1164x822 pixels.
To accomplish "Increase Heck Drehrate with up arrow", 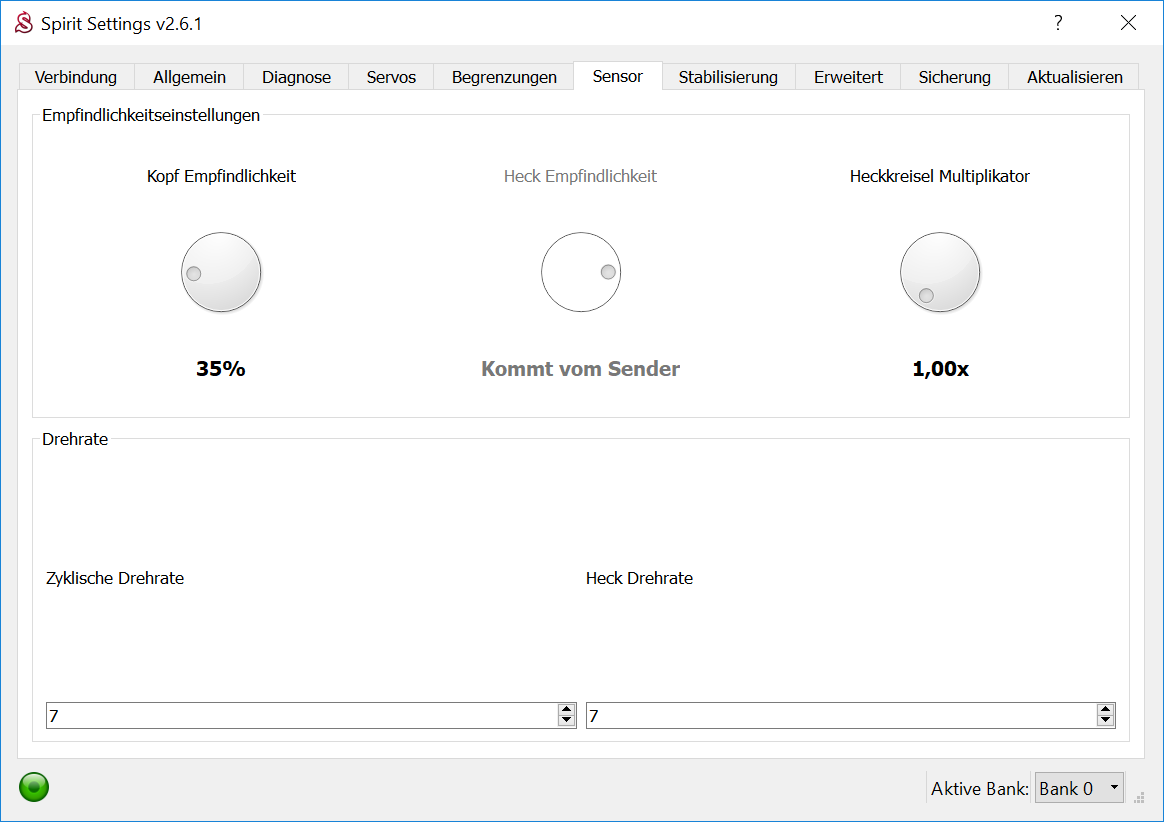I will [x=1105, y=710].
